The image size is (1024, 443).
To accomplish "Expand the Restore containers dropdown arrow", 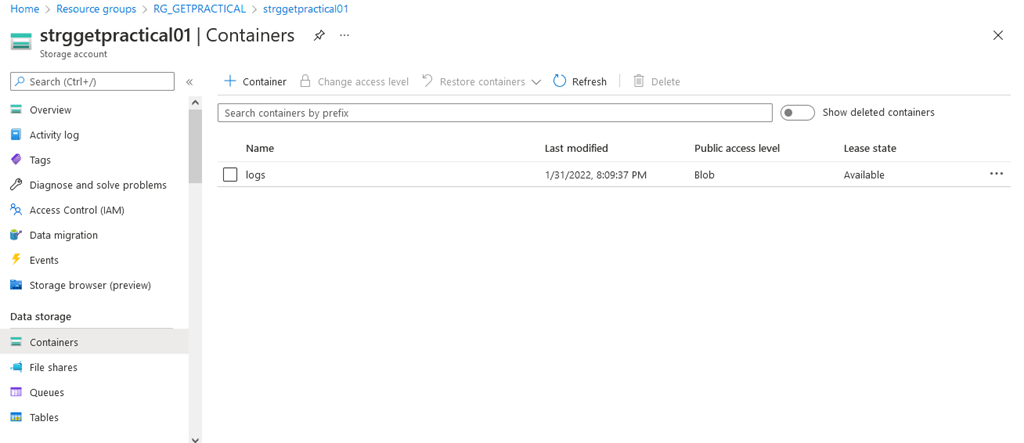I will pos(536,82).
